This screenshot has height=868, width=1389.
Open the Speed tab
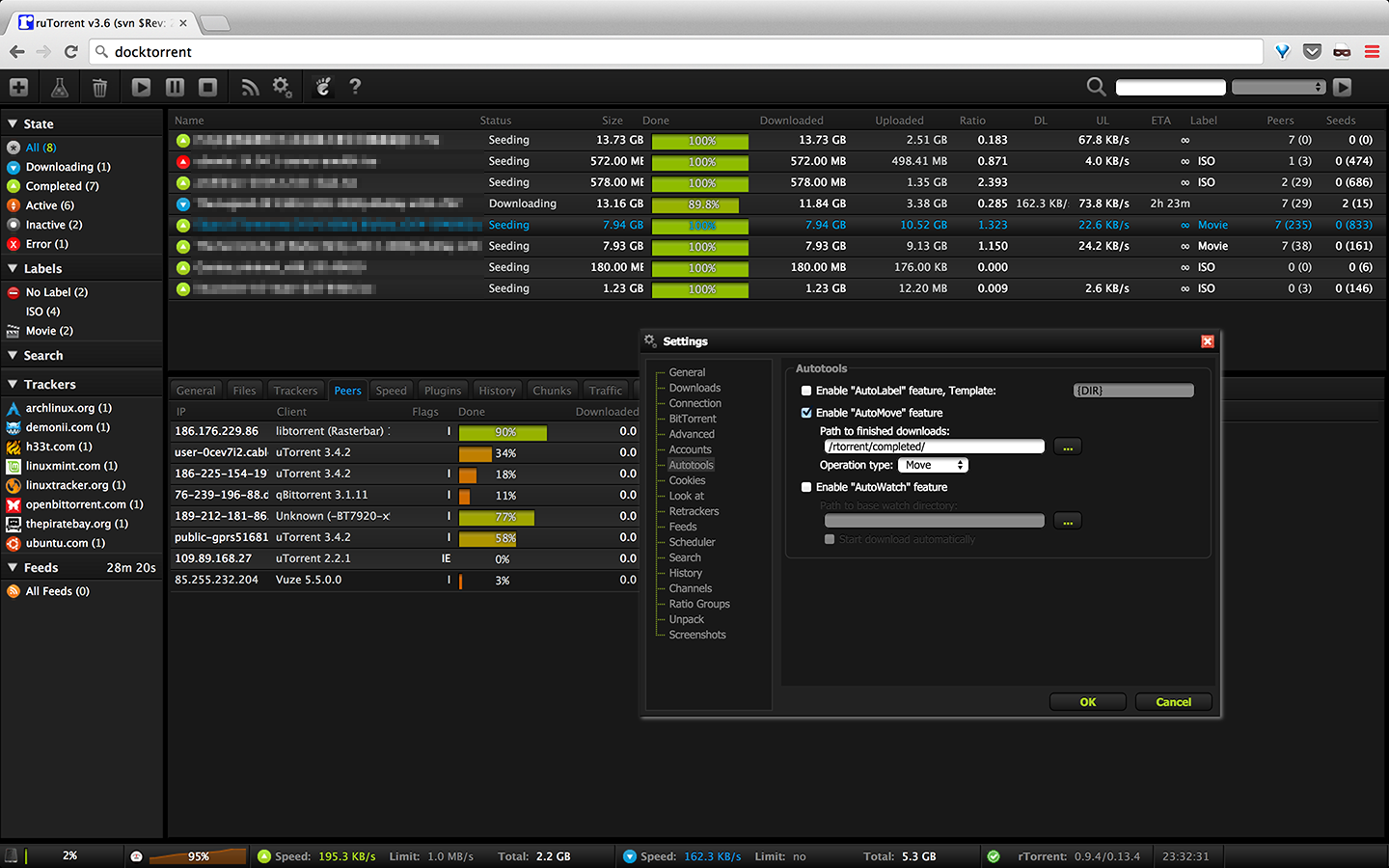tap(391, 391)
